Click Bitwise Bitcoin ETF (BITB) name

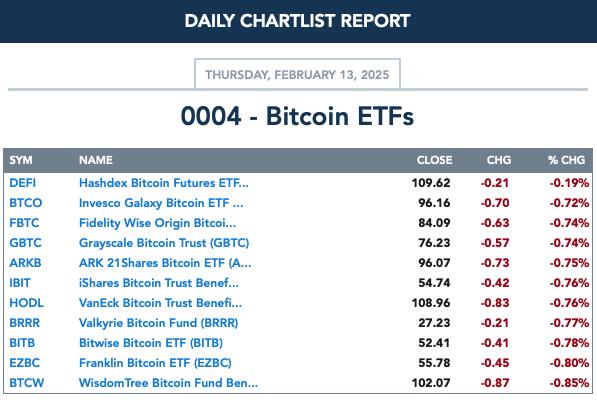151,343
